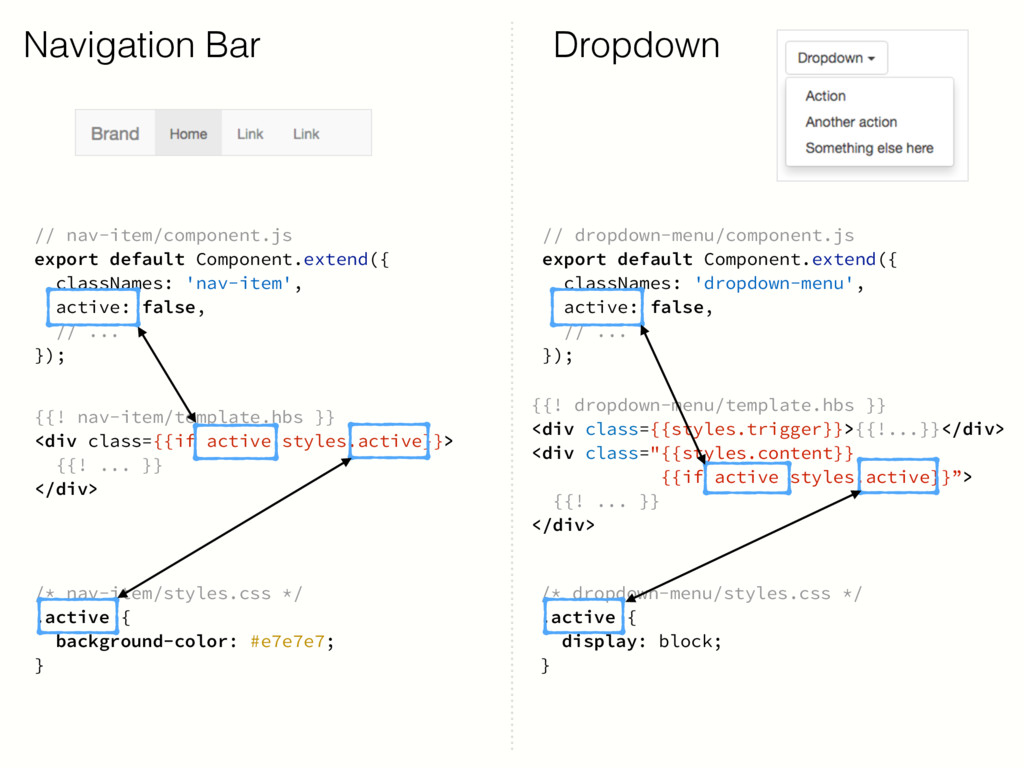Click the #e7e7e7 color value
This screenshot has height=768, width=1024.
tap(287, 641)
